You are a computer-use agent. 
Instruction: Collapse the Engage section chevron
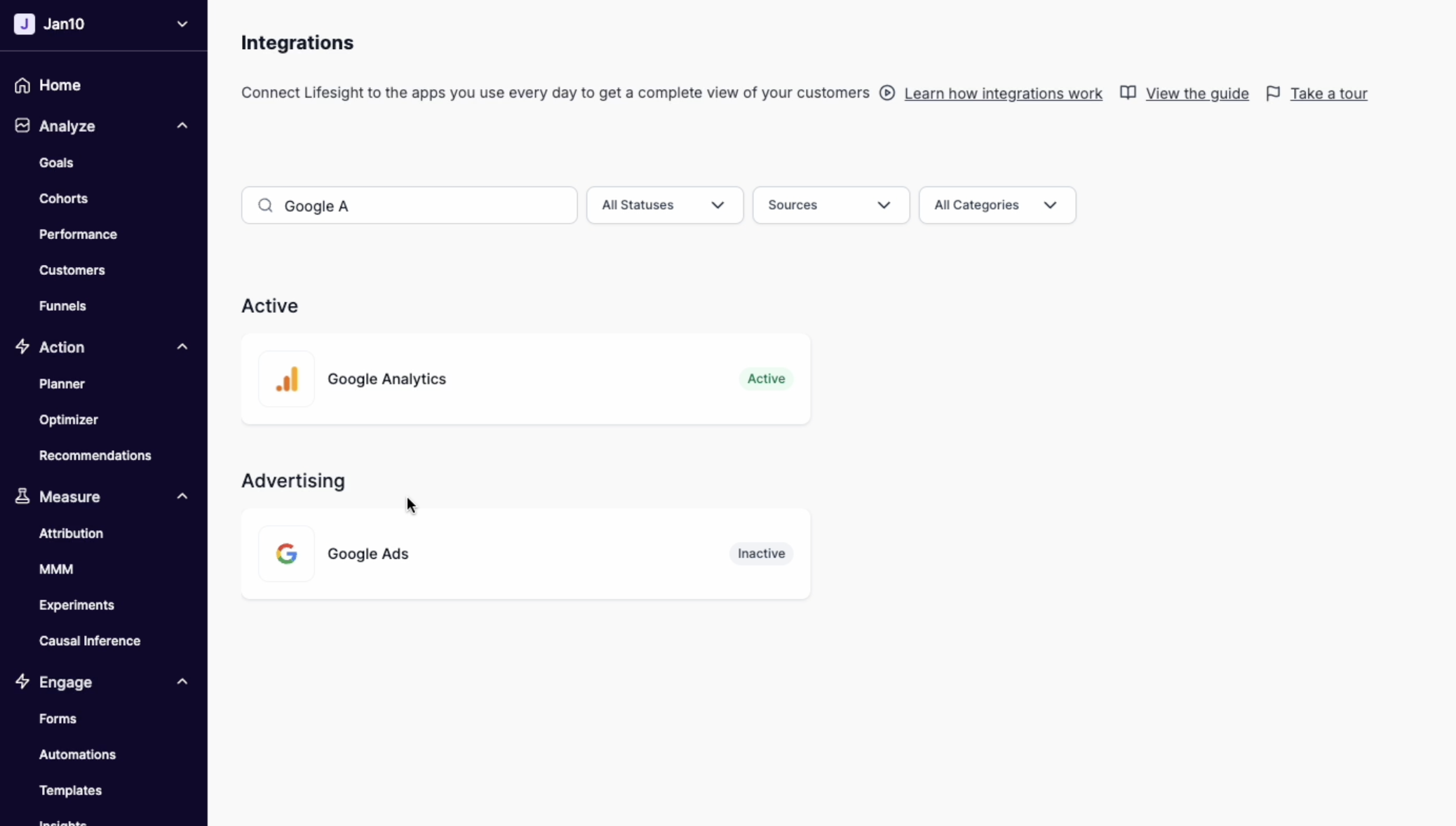(182, 682)
